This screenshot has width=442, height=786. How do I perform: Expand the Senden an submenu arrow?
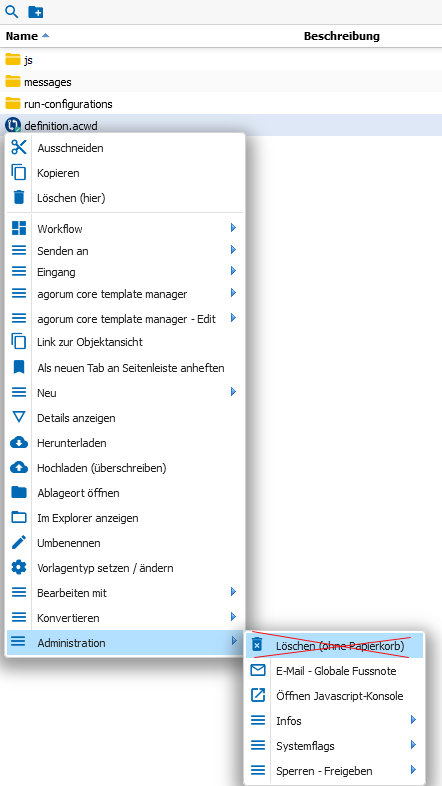point(233,250)
